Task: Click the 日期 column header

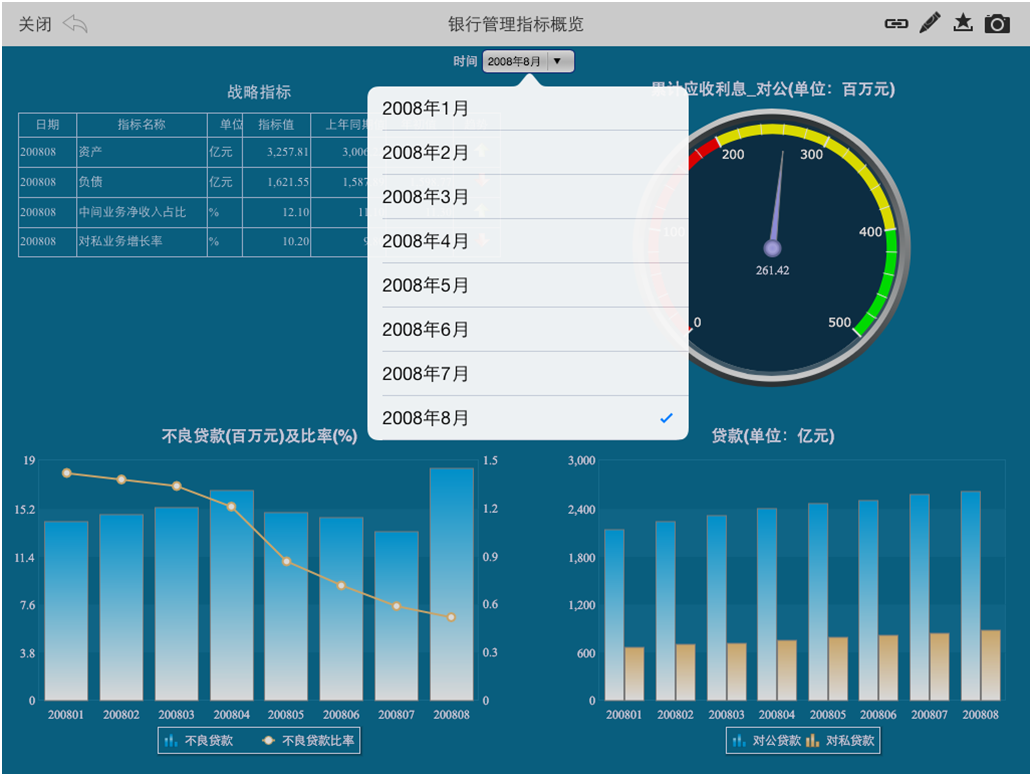Action: point(47,124)
